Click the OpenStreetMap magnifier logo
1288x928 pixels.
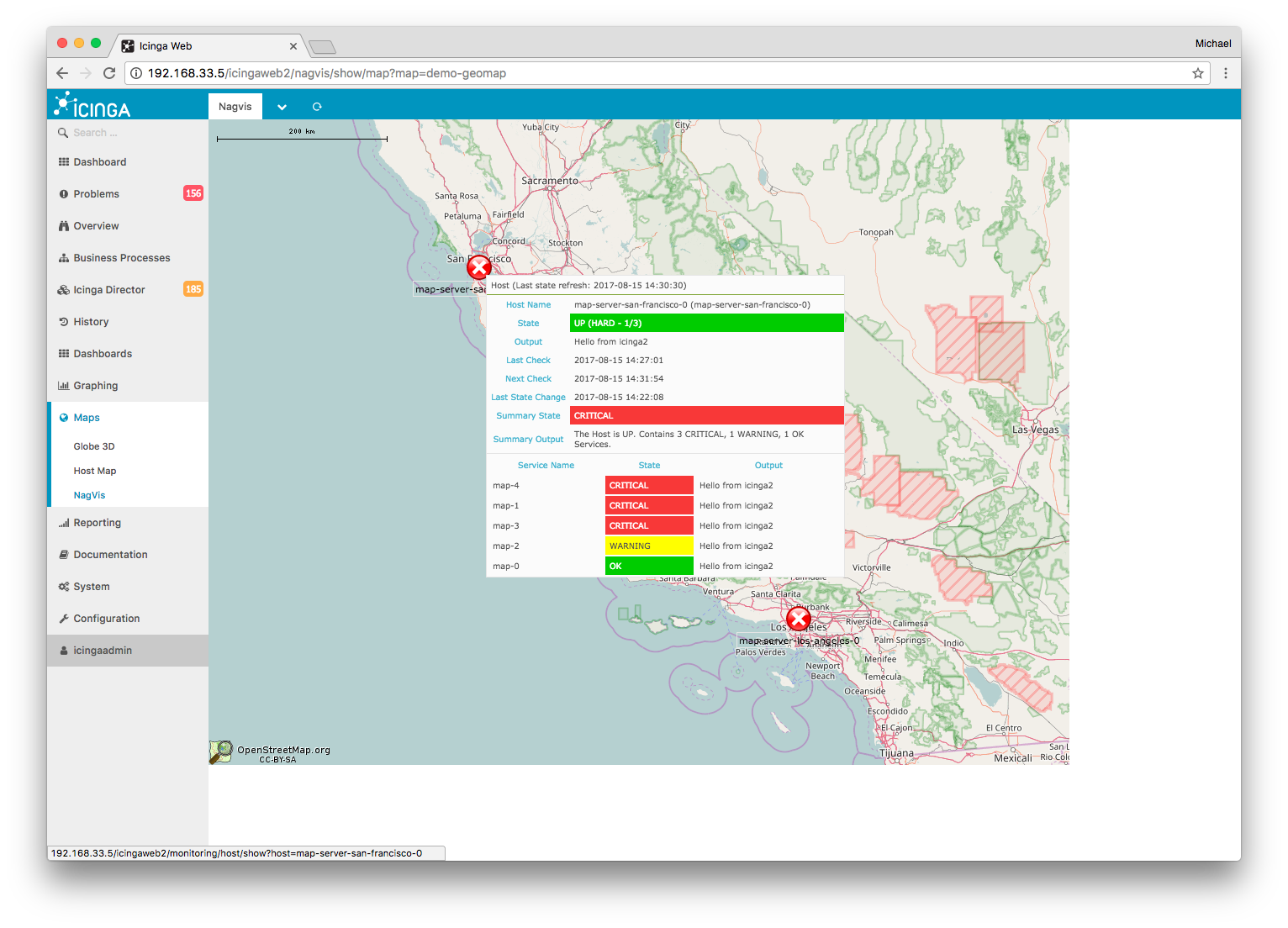click(x=221, y=751)
